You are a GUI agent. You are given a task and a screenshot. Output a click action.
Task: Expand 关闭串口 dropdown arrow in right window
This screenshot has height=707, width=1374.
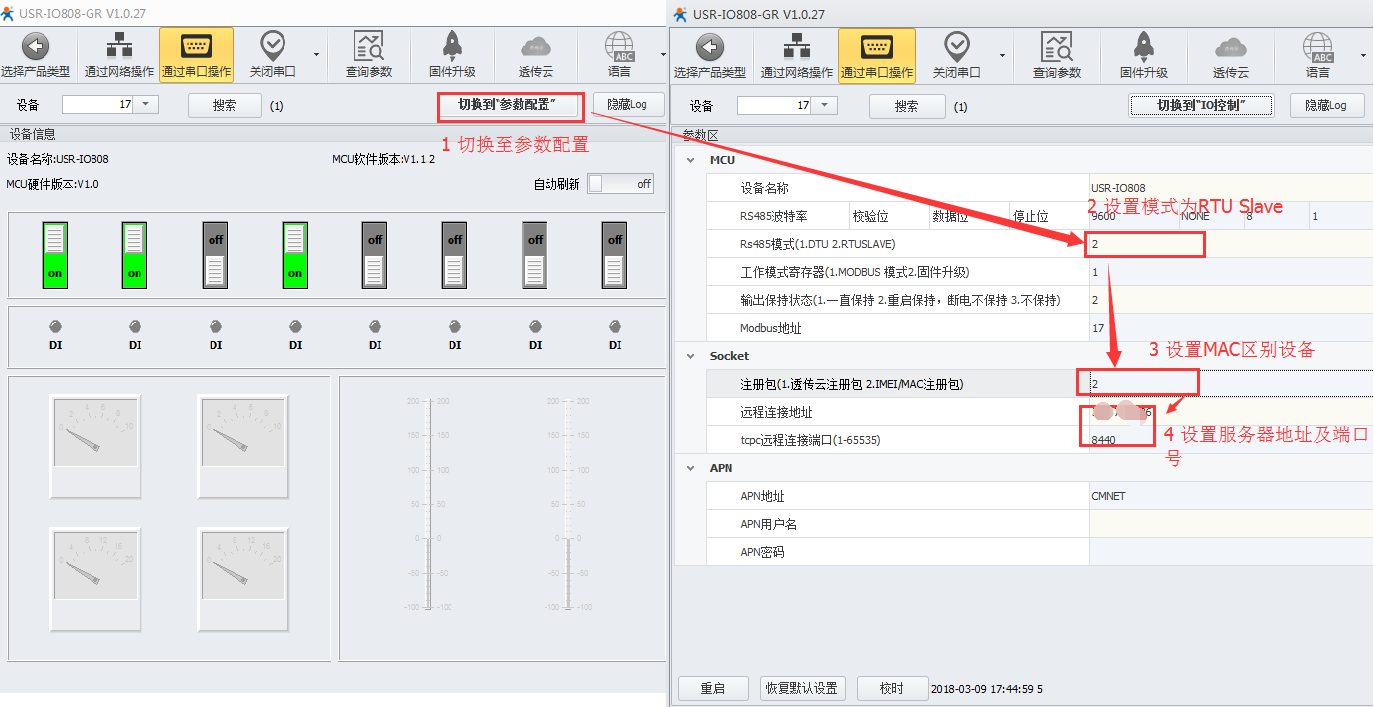tap(1002, 55)
